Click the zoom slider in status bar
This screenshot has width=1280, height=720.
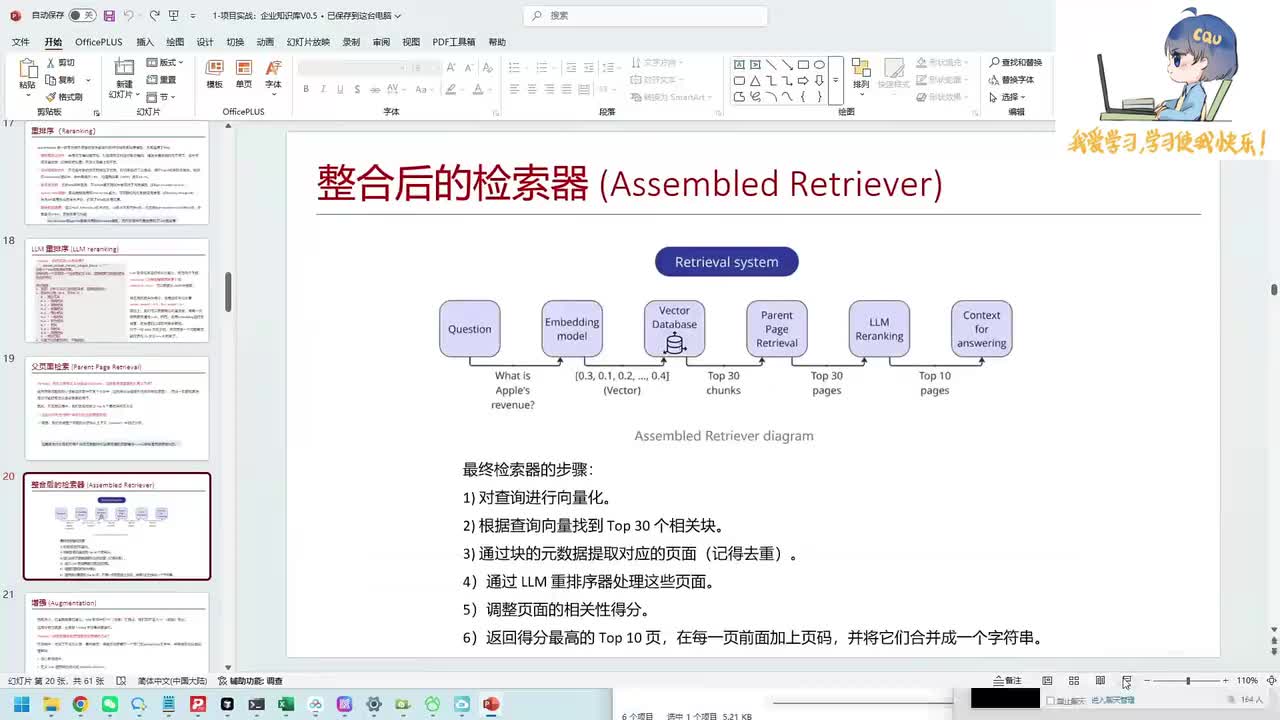1187,681
